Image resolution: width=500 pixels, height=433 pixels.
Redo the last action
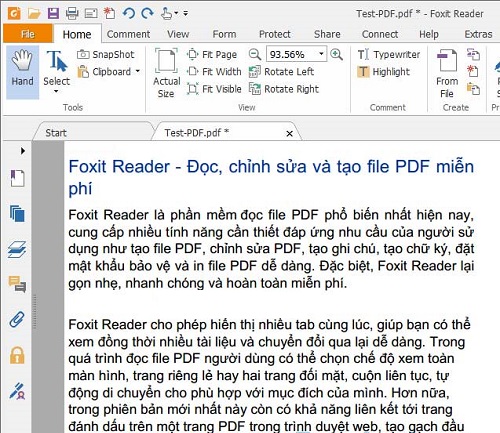[x=147, y=14]
